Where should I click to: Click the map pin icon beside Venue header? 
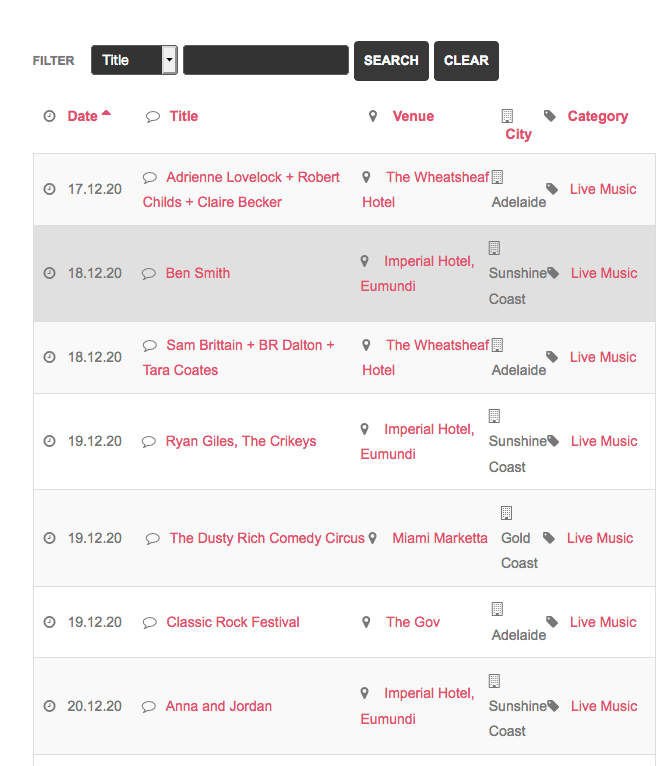click(373, 116)
